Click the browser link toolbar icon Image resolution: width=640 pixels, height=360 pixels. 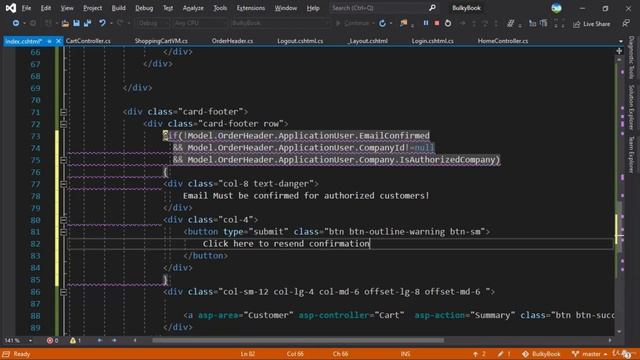(x=403, y=23)
